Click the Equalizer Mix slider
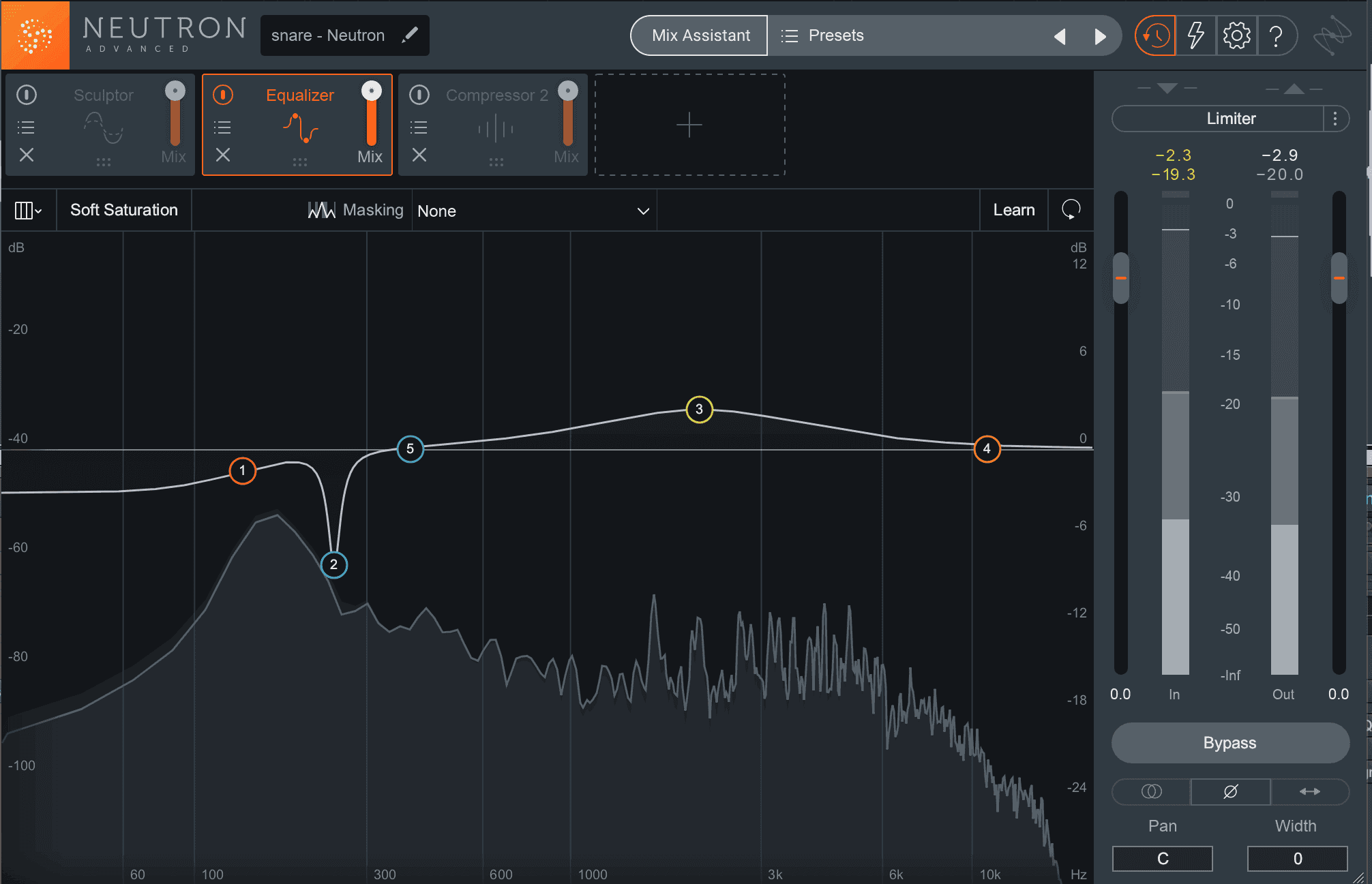Screen dimensions: 1372x884 [372, 113]
